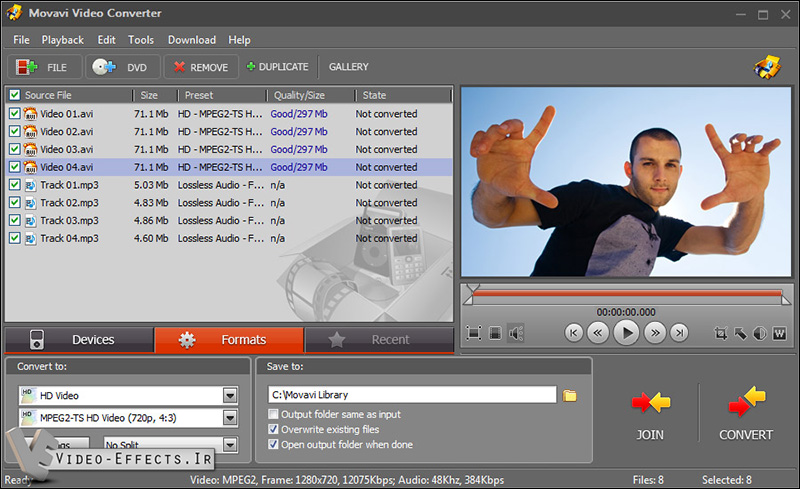Open the File menu
Image resolution: width=800 pixels, height=489 pixels.
21,40
